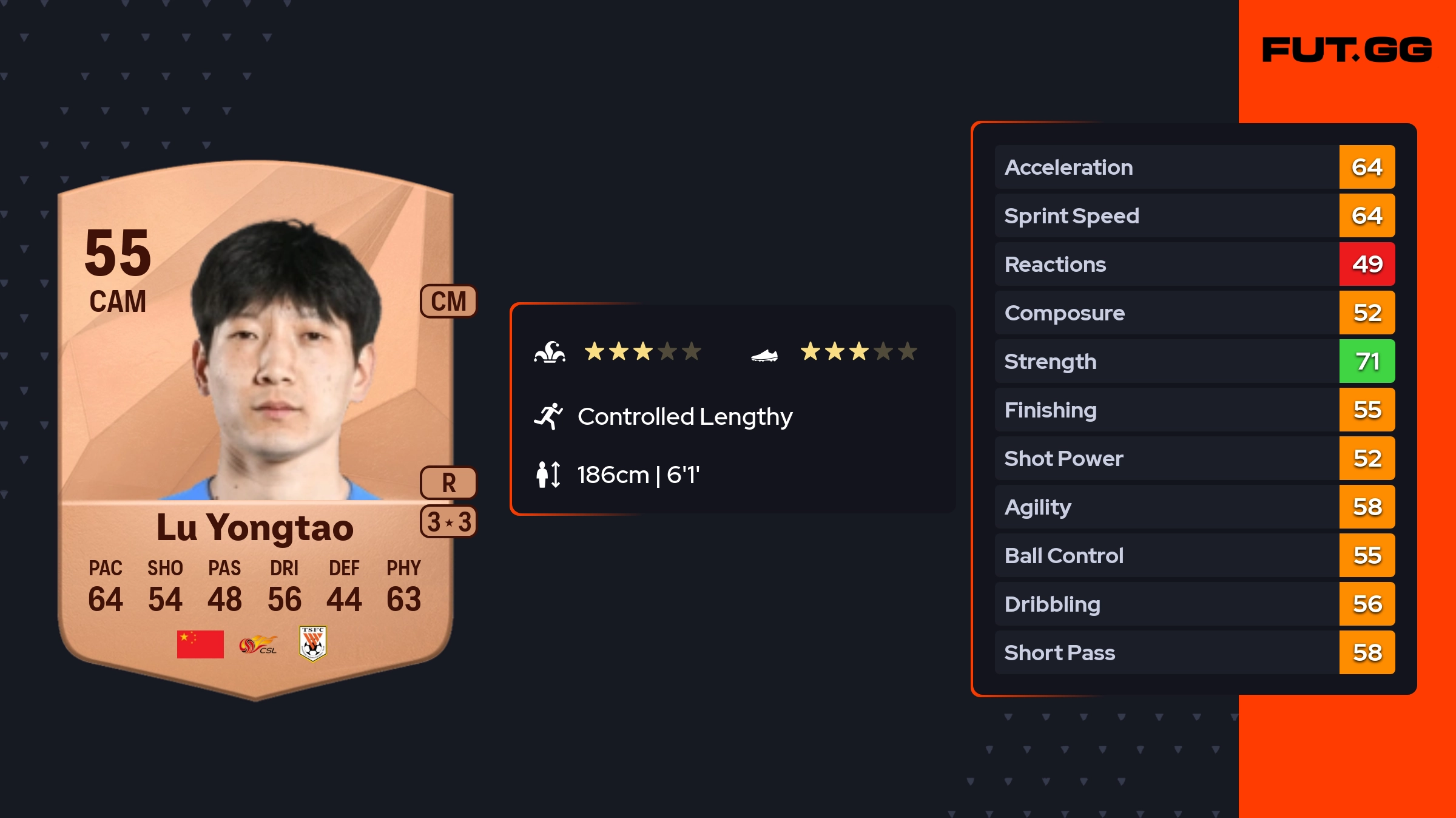The height and width of the screenshot is (818, 1456).
Task: Click the Controlled Lengthy text
Action: tap(685, 416)
